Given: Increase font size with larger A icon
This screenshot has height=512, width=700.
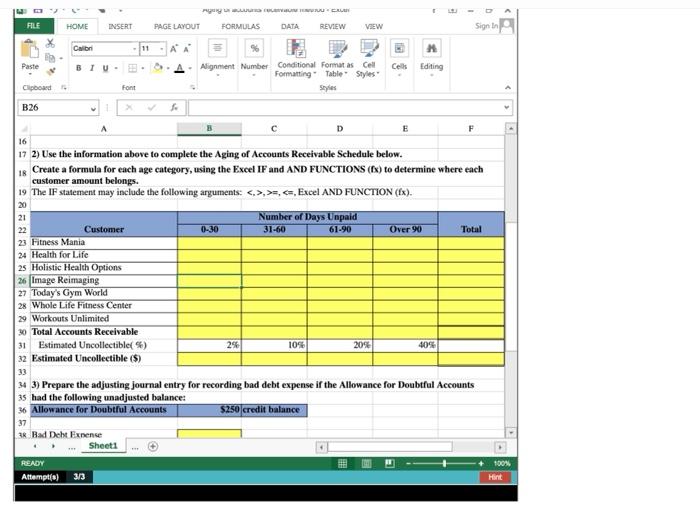Looking at the screenshot, I should (174, 49).
